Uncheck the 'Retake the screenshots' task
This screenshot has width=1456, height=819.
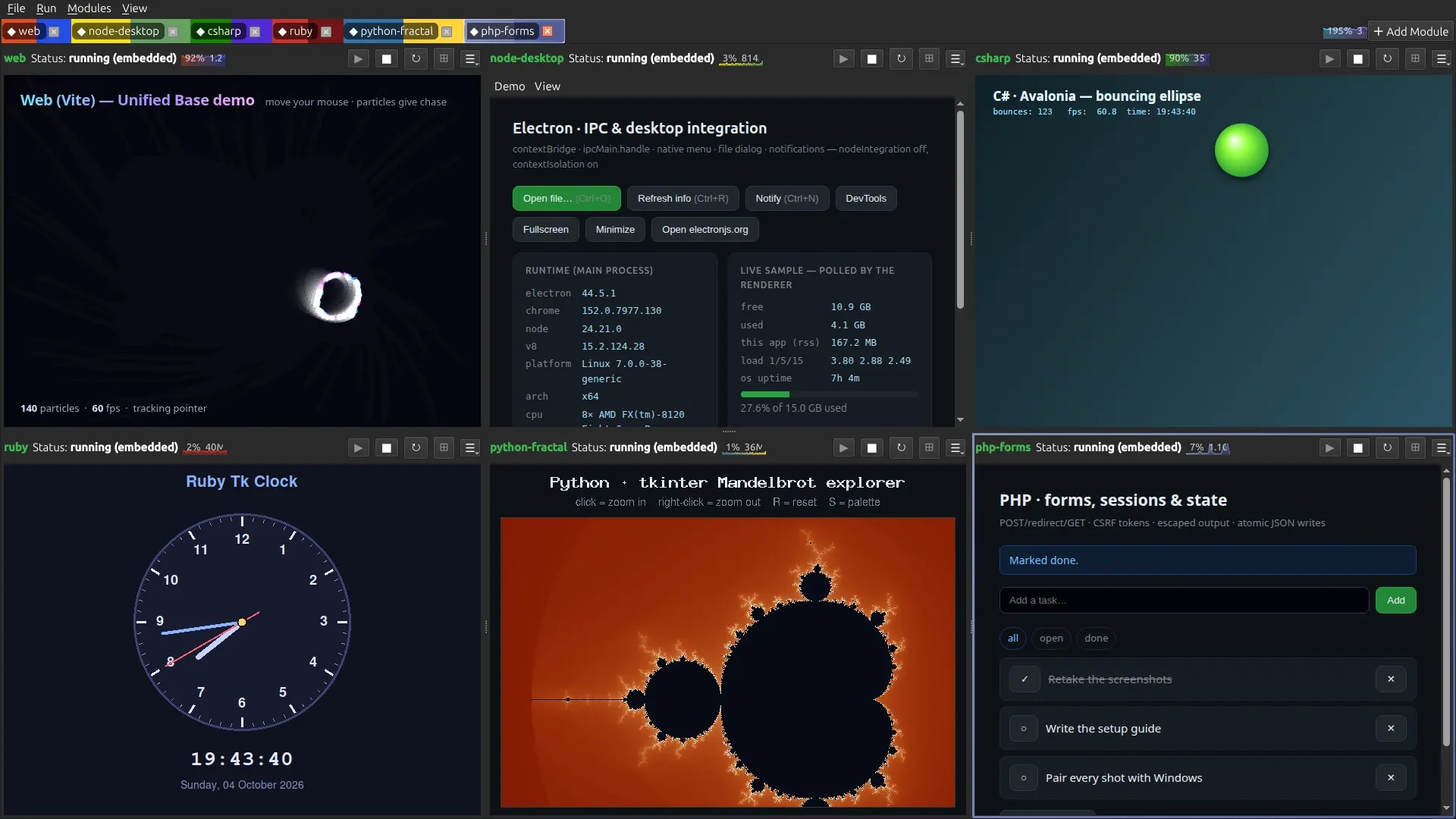[x=1025, y=679]
